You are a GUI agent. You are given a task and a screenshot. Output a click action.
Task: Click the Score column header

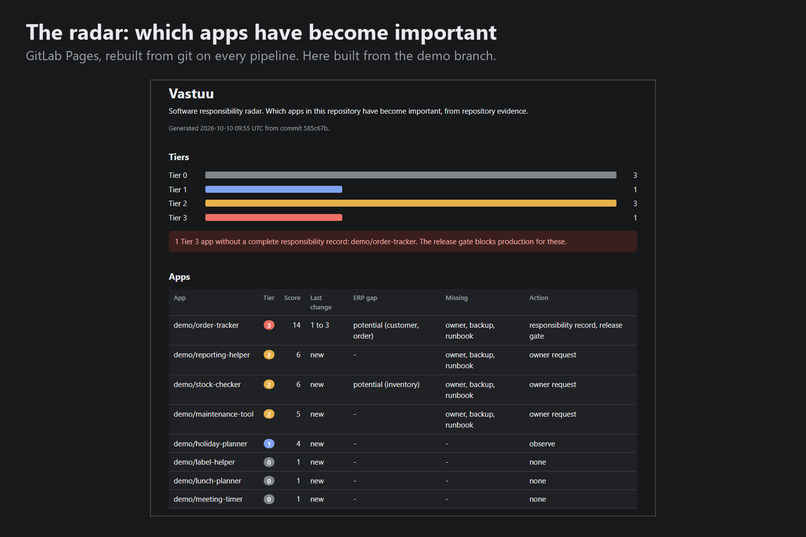coord(292,298)
